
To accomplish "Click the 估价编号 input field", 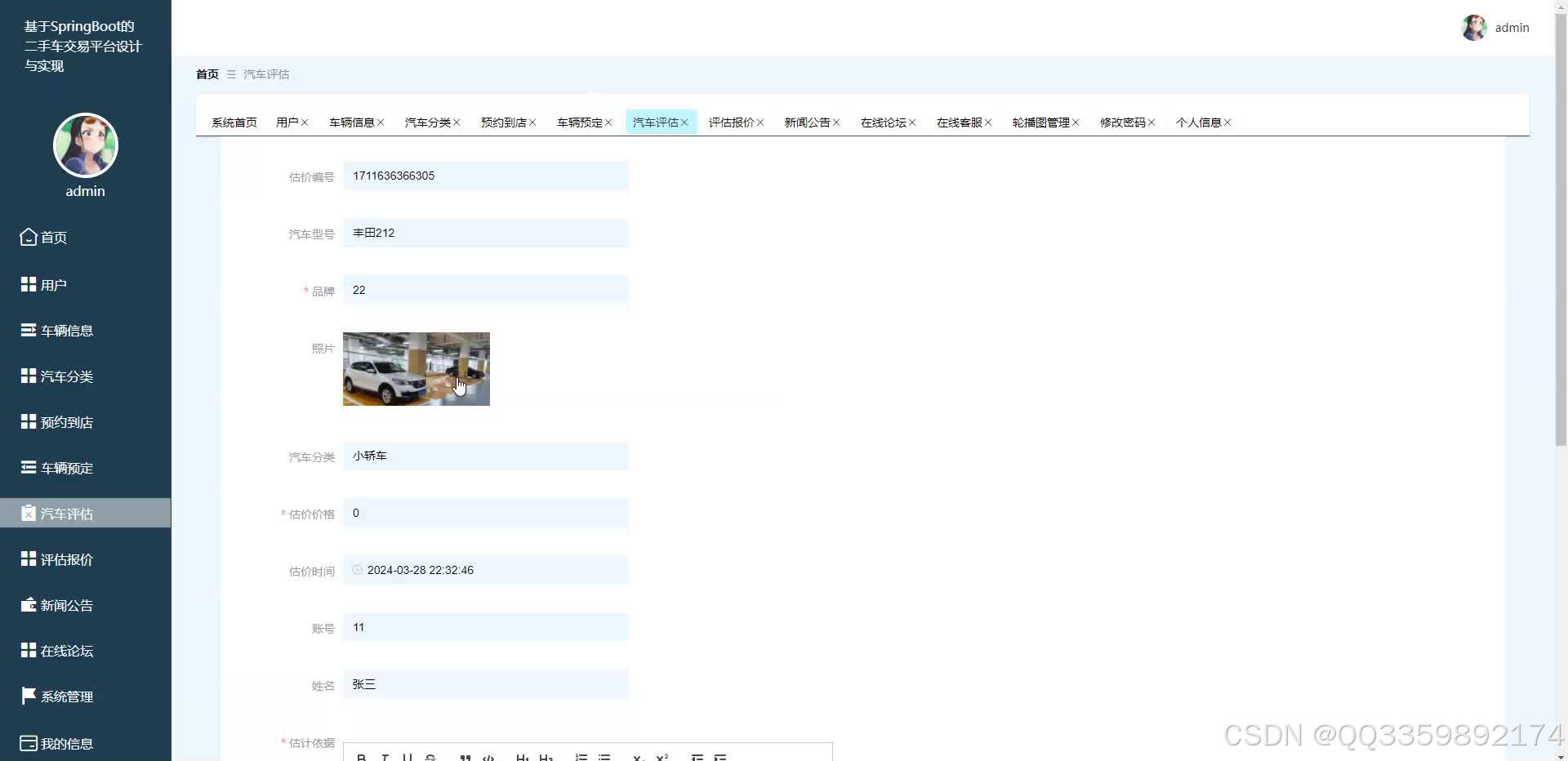I will click(485, 176).
